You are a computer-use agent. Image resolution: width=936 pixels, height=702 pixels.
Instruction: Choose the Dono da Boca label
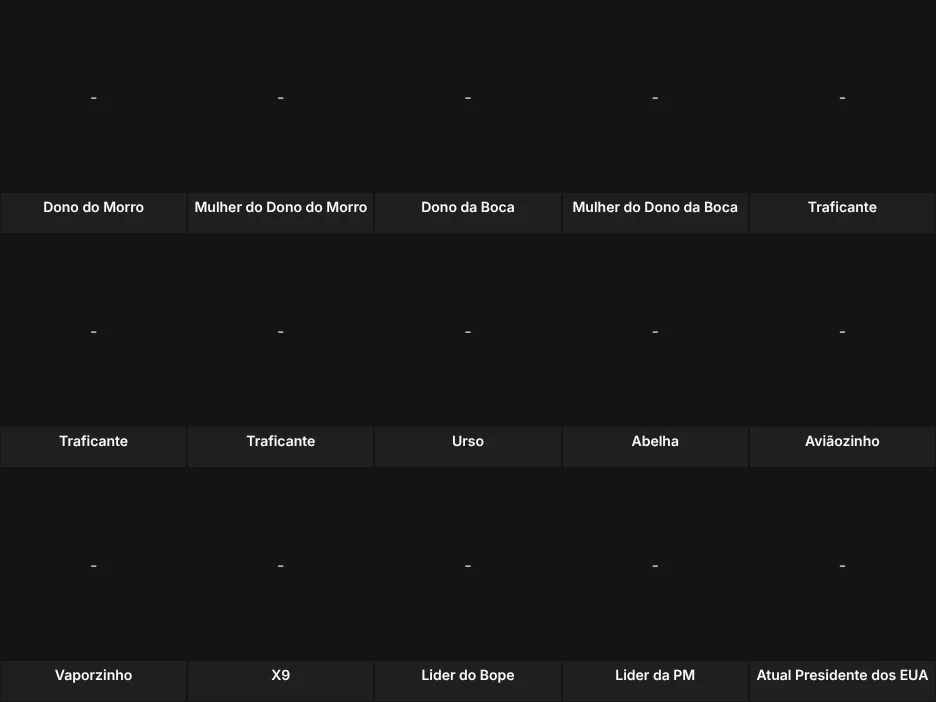coord(468,207)
